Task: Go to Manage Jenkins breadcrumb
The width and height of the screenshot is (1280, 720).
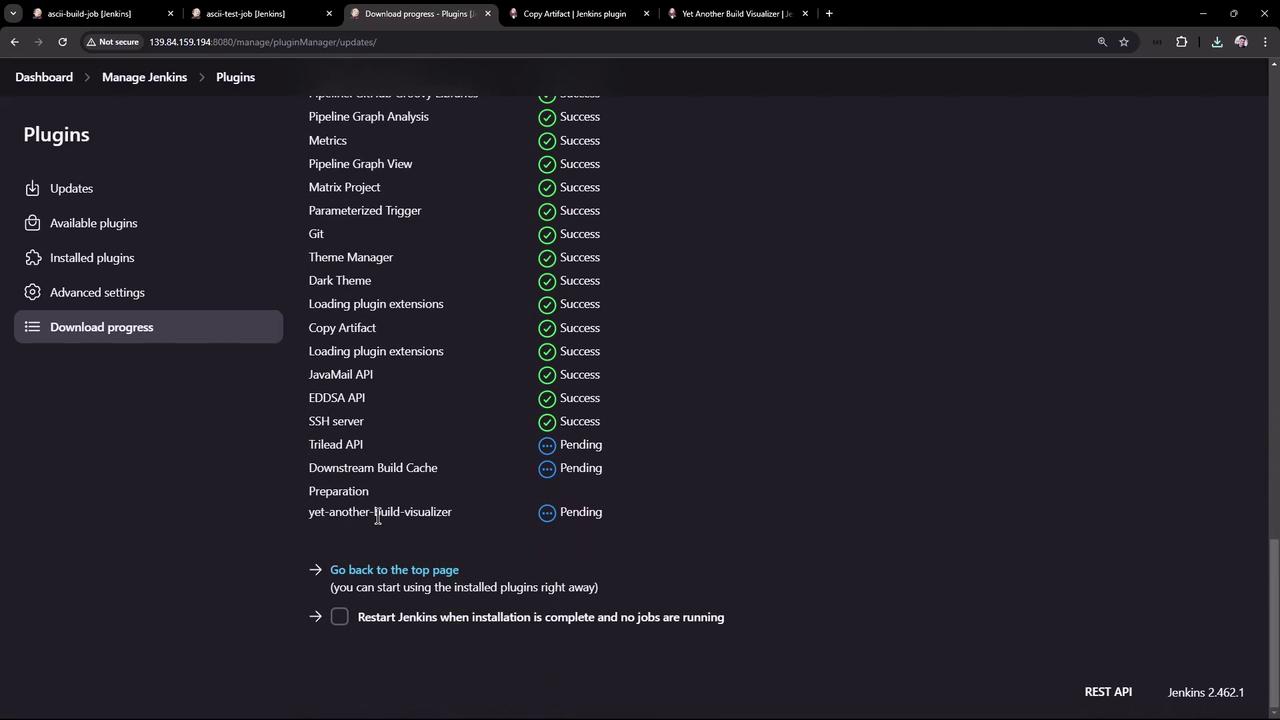Action: pos(144,77)
